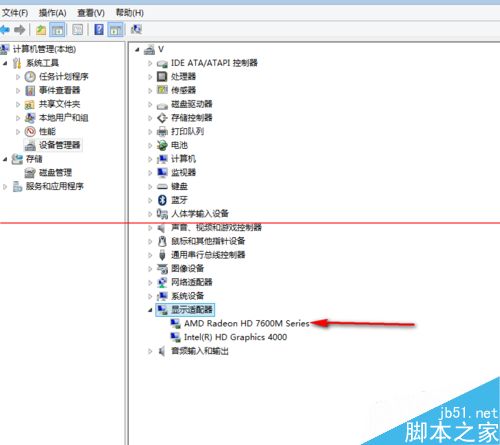The image size is (500, 445).
Task: Click the Properties toolbar icon
Action: (x=78, y=30)
